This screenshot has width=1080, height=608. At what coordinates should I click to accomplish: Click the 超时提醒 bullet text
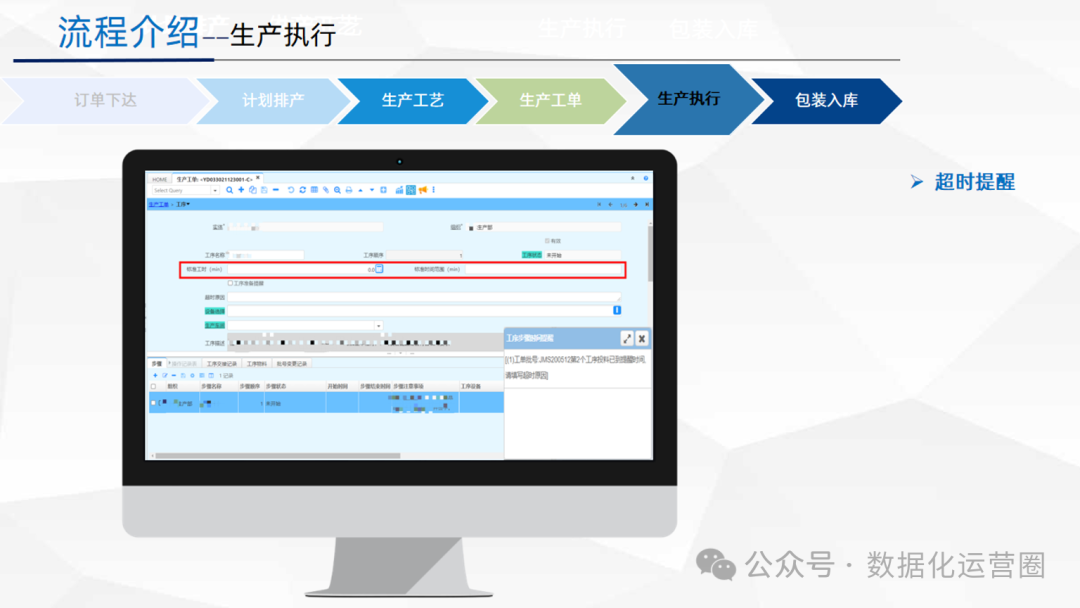(x=975, y=182)
